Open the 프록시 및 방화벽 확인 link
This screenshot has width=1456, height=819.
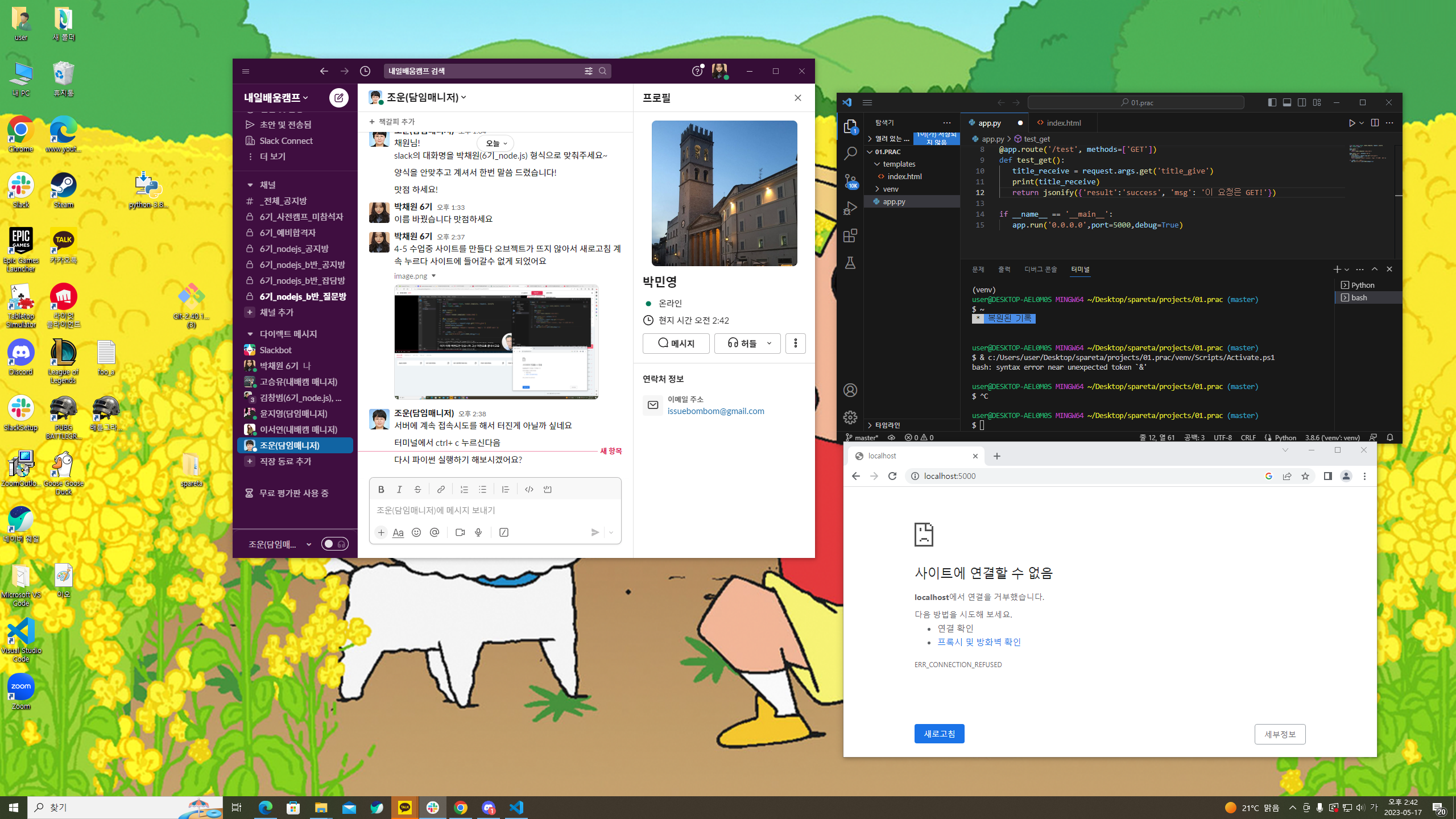pos(979,642)
